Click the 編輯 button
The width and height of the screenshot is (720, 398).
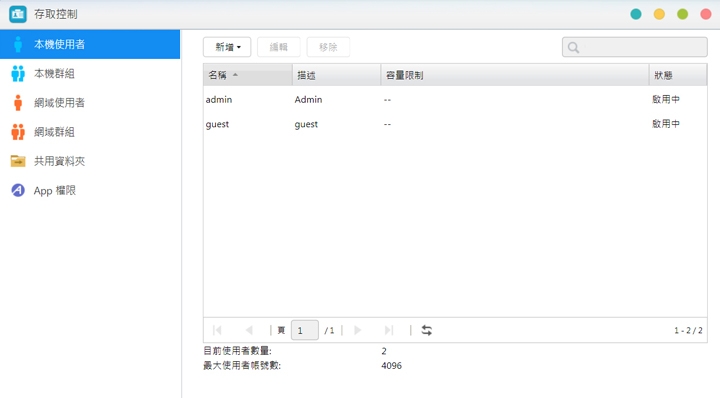pyautogui.click(x=279, y=47)
